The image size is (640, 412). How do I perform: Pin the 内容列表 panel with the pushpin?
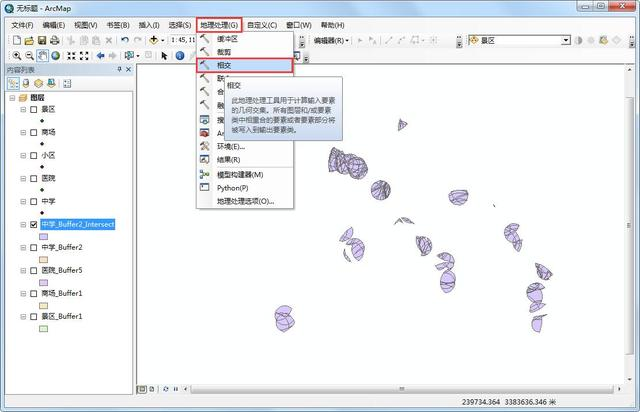tap(120, 69)
